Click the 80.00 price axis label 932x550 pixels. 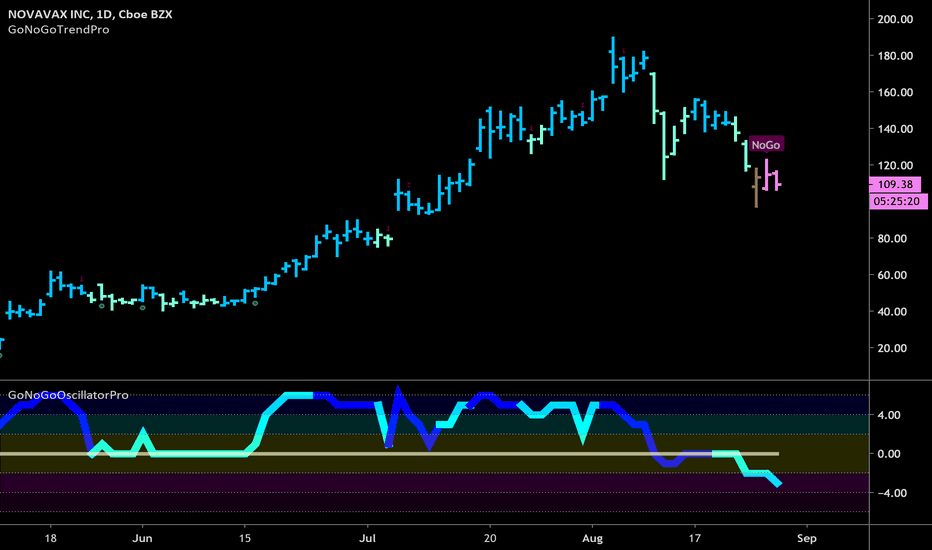point(892,238)
